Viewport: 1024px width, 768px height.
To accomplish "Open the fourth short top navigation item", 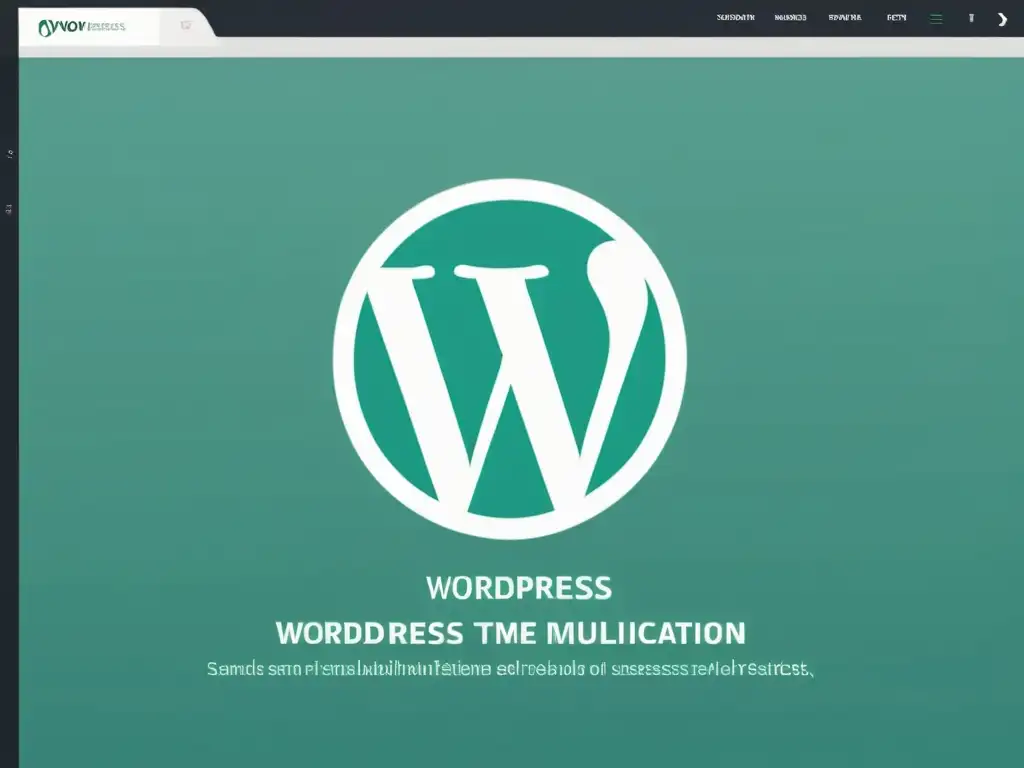I will coord(897,18).
